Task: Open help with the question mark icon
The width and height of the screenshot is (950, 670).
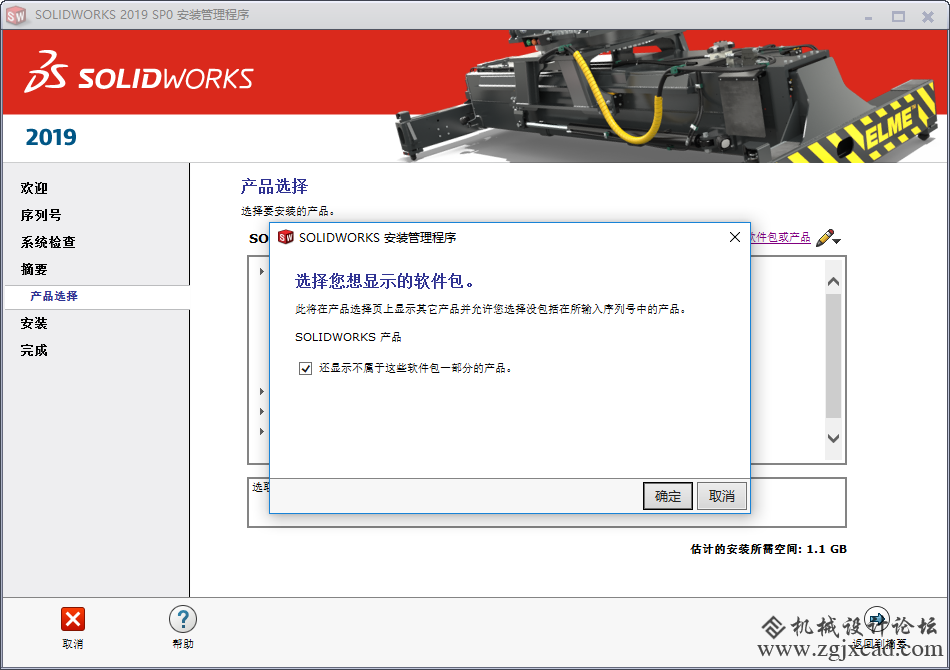Action: coord(182,620)
